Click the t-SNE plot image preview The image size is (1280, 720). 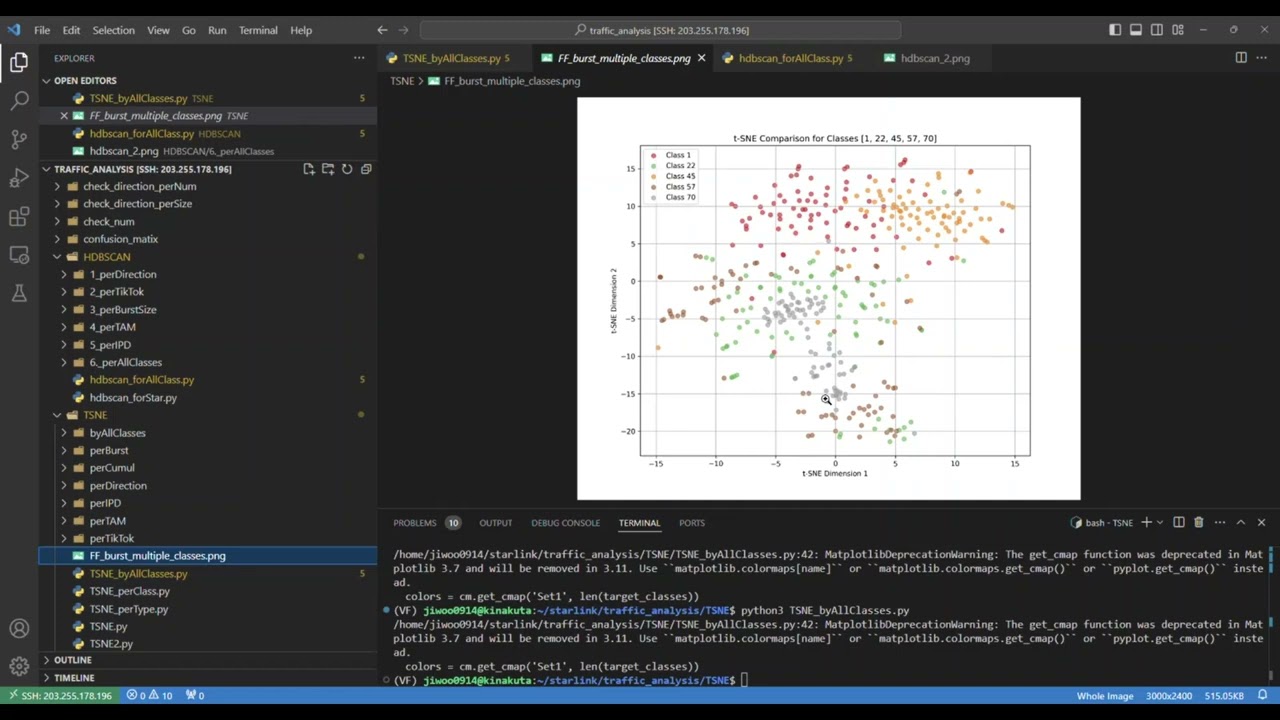829,299
